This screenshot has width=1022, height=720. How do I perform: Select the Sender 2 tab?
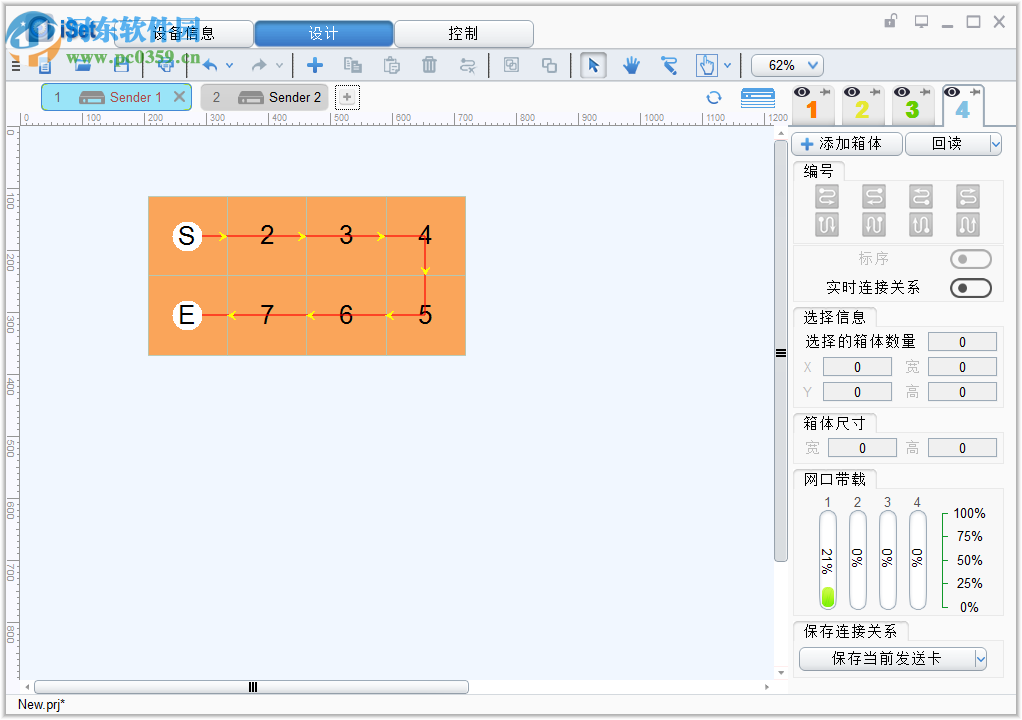(264, 97)
